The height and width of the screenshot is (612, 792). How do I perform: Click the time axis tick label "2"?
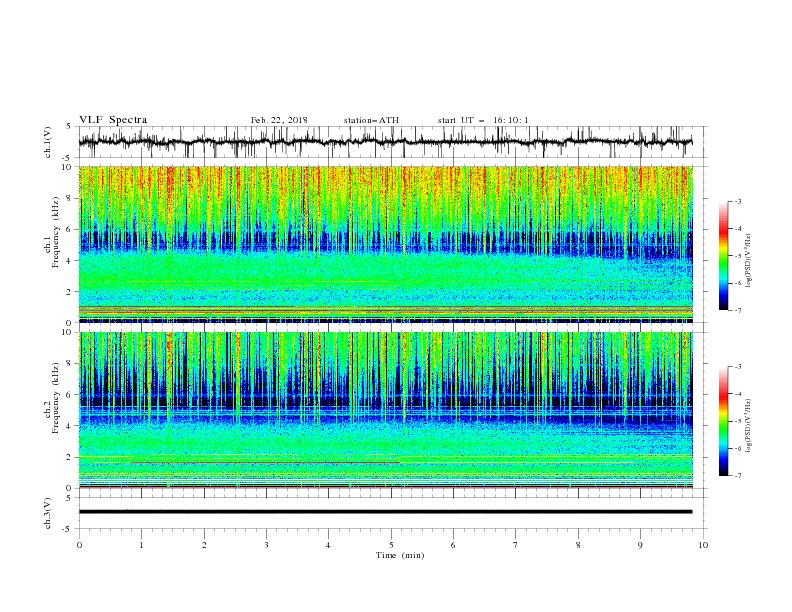click(x=204, y=545)
